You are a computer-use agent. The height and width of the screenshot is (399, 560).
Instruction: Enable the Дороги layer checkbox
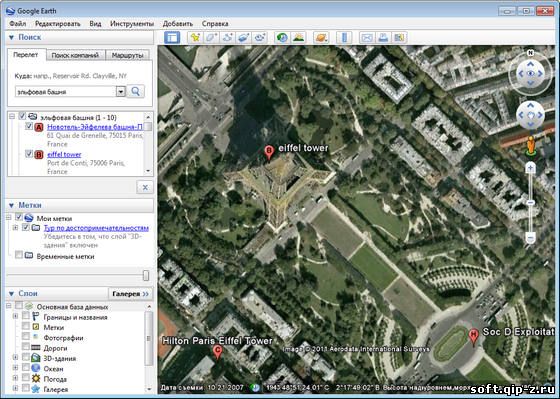pos(26,346)
